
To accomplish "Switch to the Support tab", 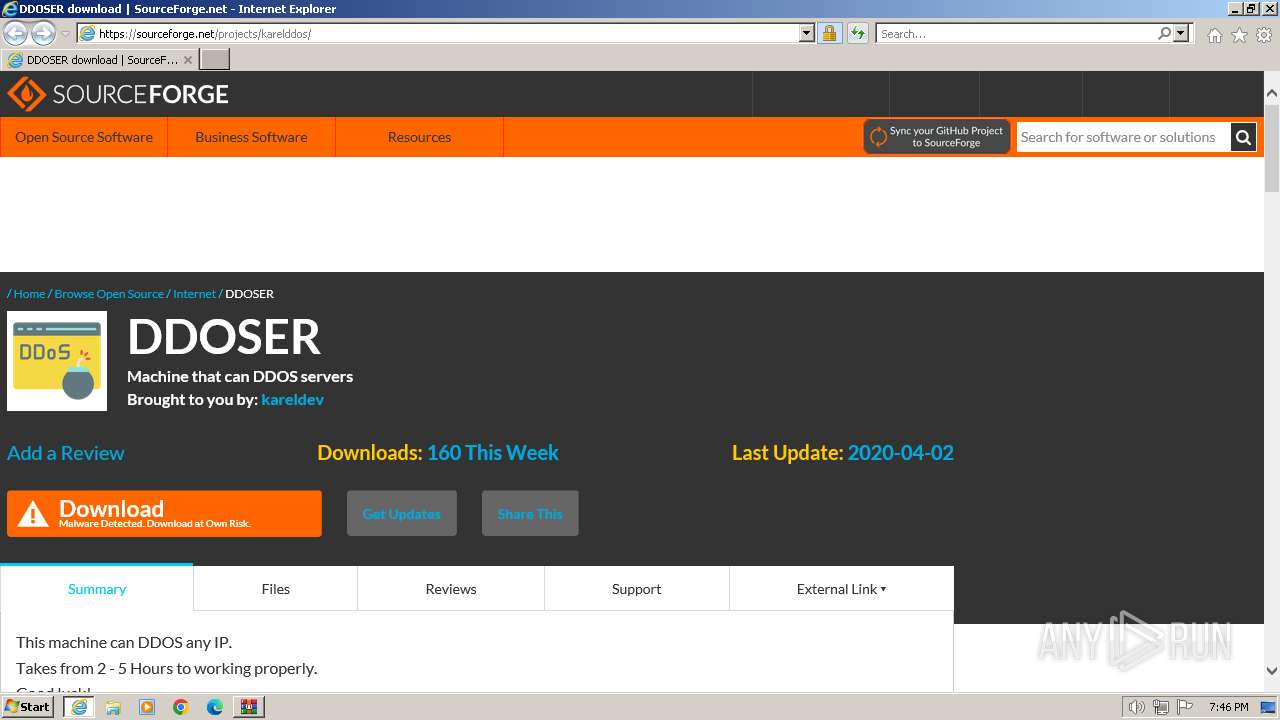I will (x=637, y=589).
